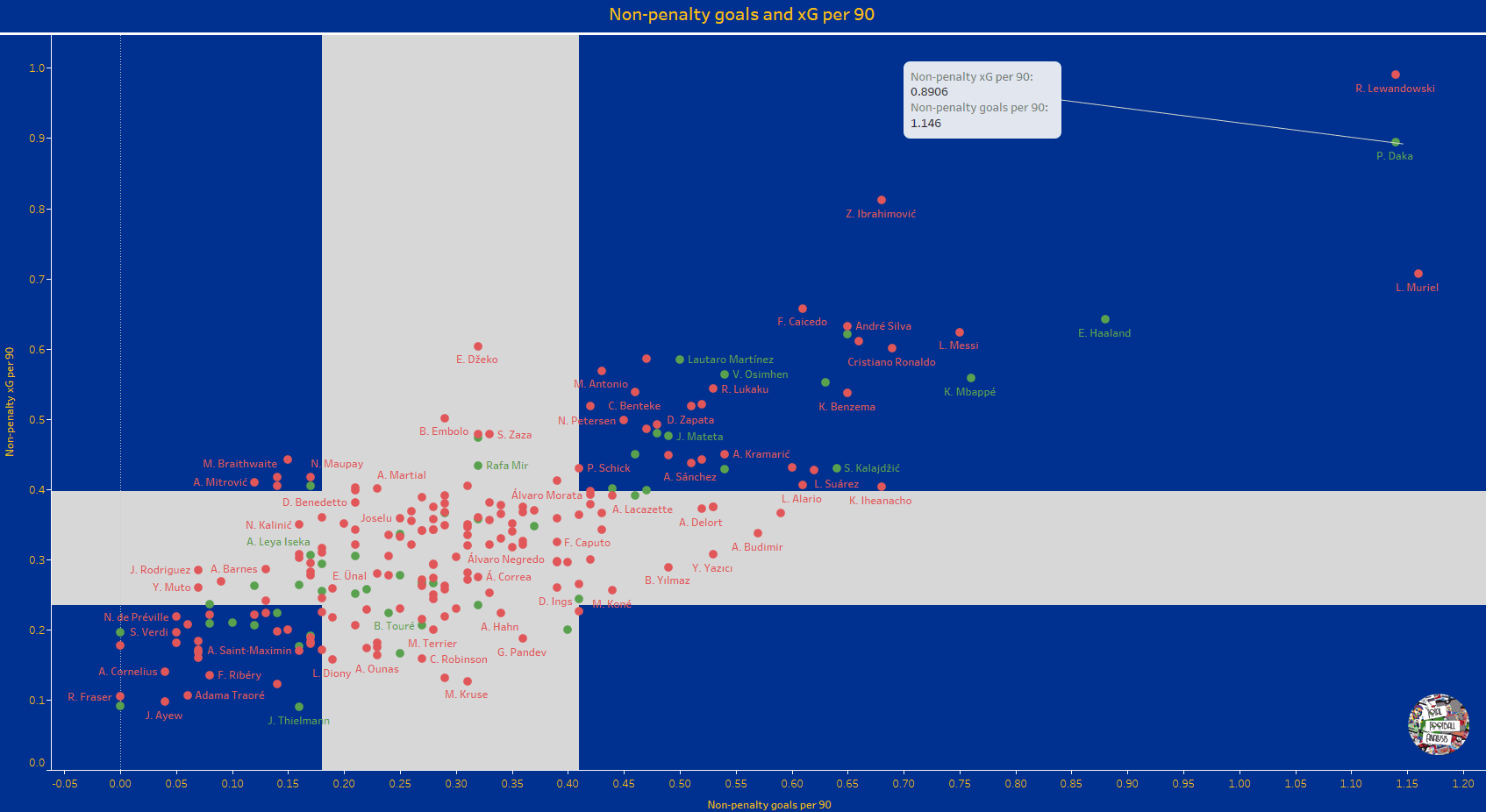Image resolution: width=1486 pixels, height=812 pixels.
Task: Click K. Mbappé's green marker
Action: 971,378
